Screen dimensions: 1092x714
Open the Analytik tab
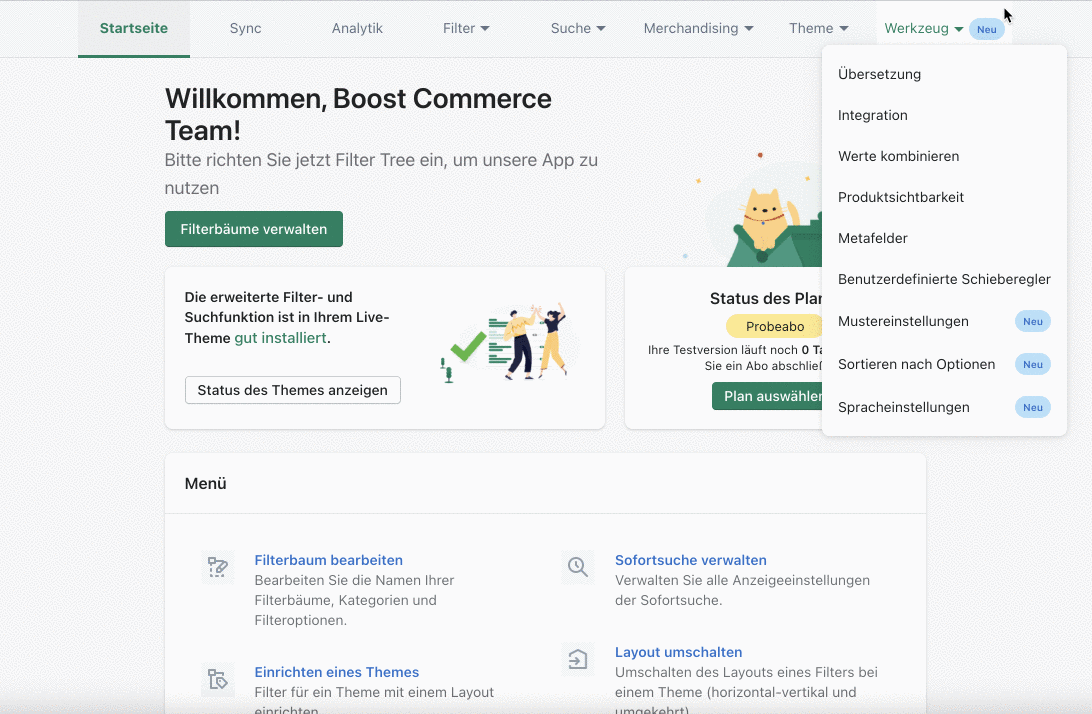[x=357, y=29]
